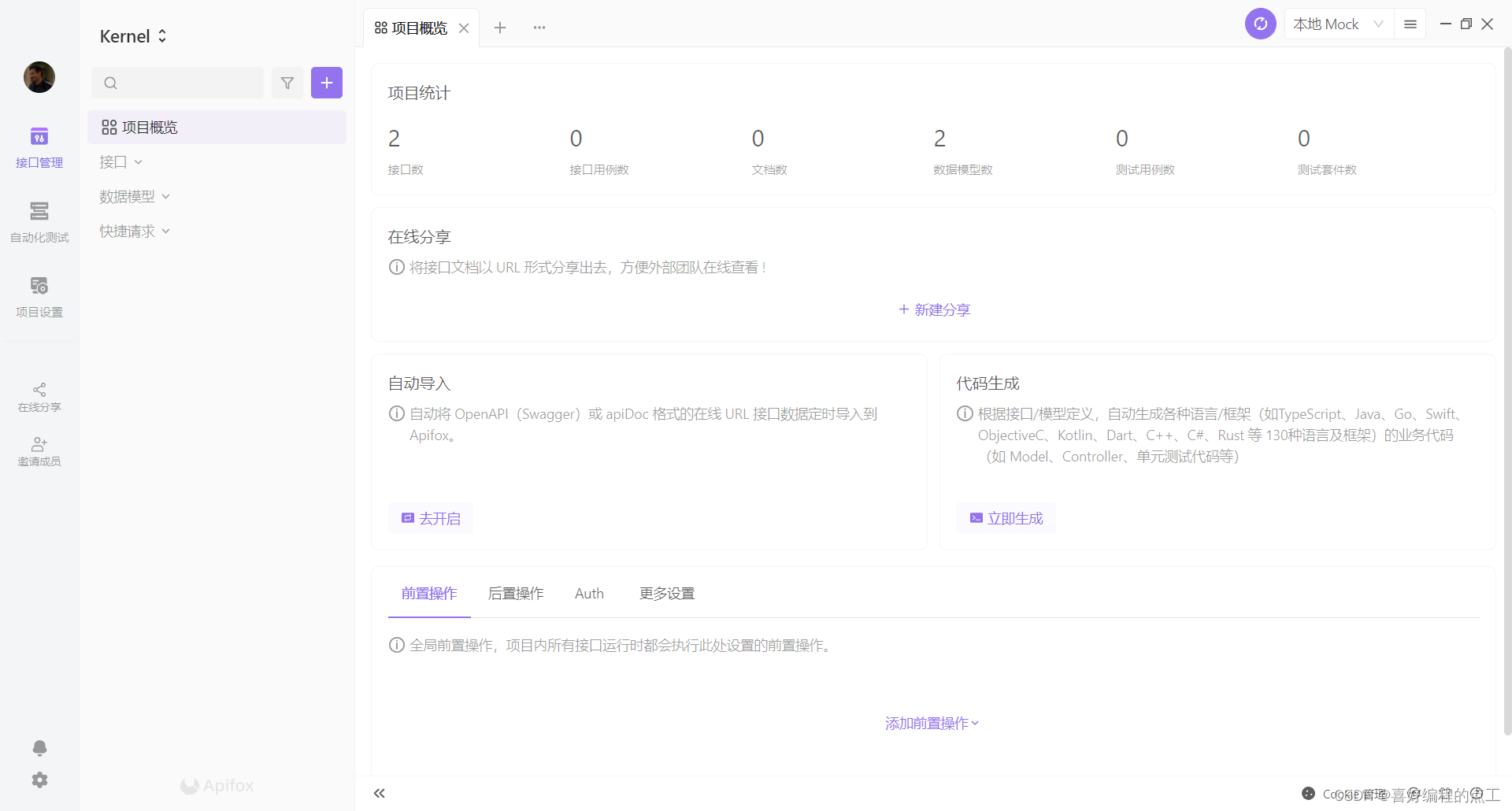Viewport: 1512px width, 811px height.
Task: Open the hamburger menu icon
Action: [x=1410, y=24]
